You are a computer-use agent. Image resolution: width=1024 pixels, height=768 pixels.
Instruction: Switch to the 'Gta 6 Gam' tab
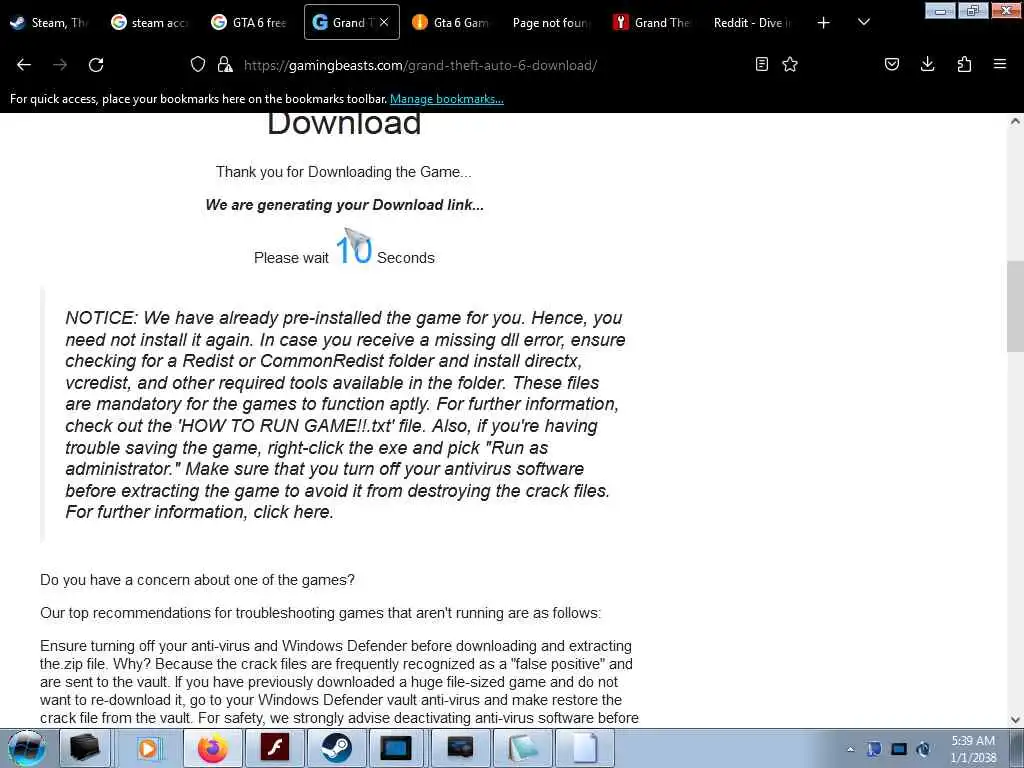pos(451,22)
